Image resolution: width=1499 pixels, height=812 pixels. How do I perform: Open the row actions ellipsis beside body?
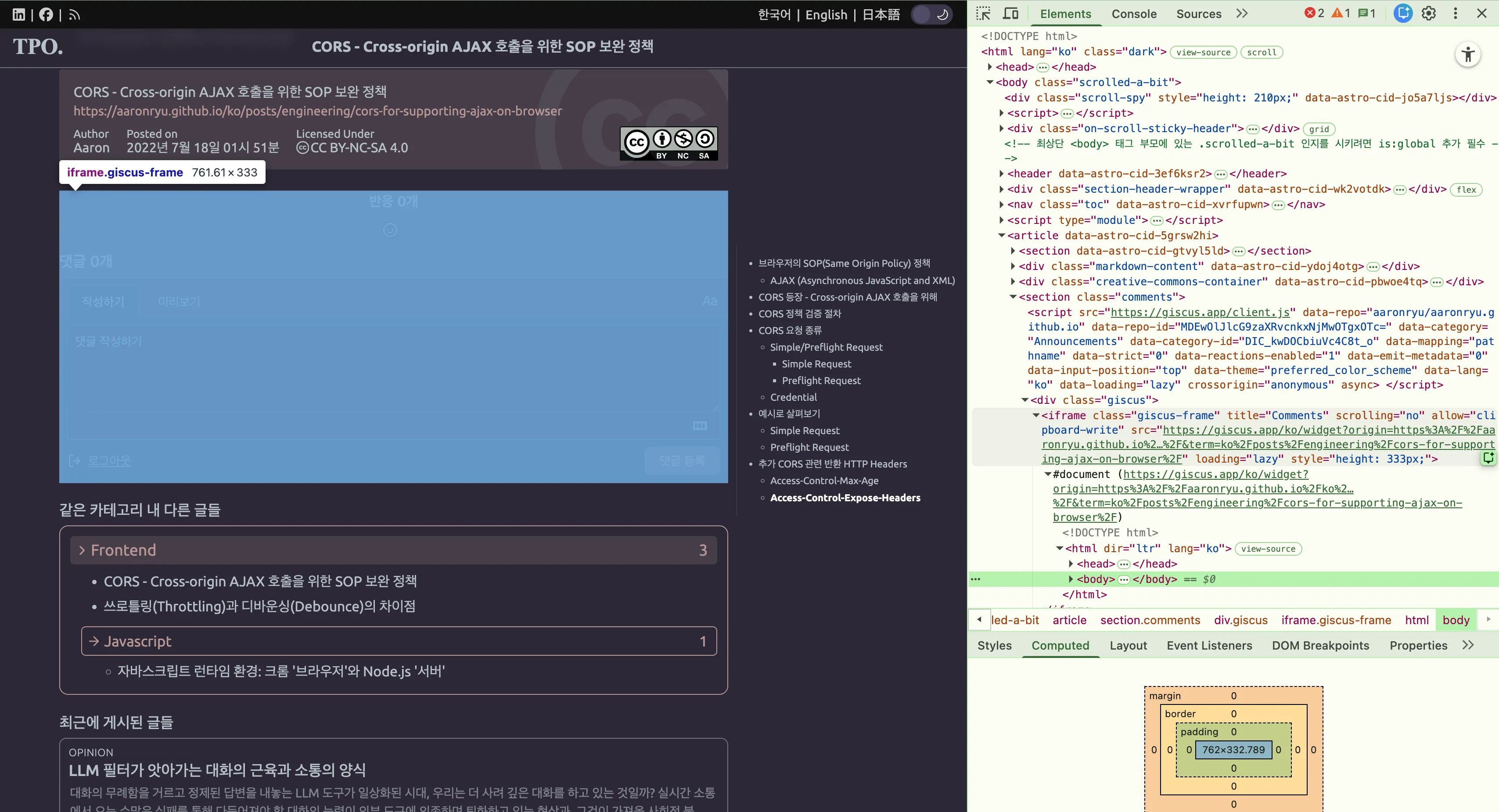pos(976,579)
